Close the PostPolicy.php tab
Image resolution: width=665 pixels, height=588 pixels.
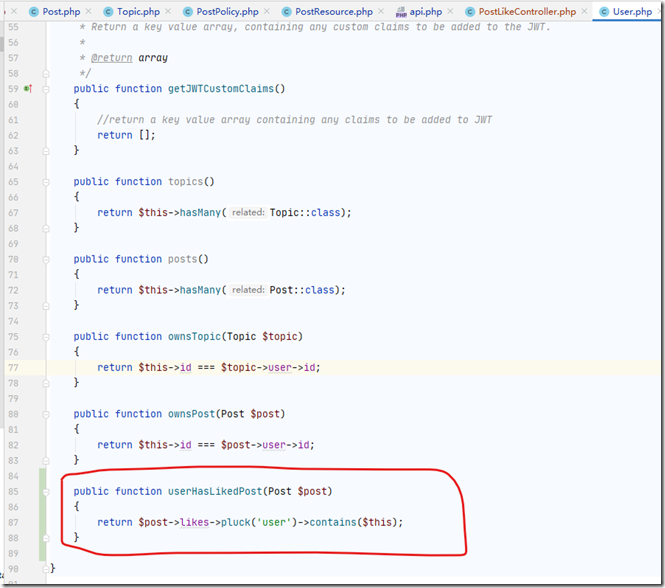267,11
